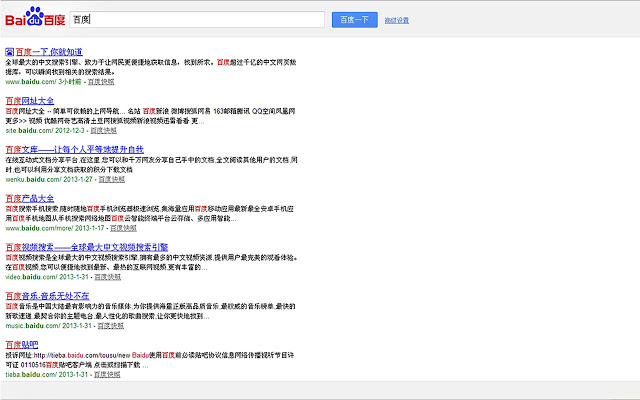Image resolution: width=640 pixels, height=400 pixels.
Task: Open result 百度一下,你就知道
Action: (x=49, y=52)
